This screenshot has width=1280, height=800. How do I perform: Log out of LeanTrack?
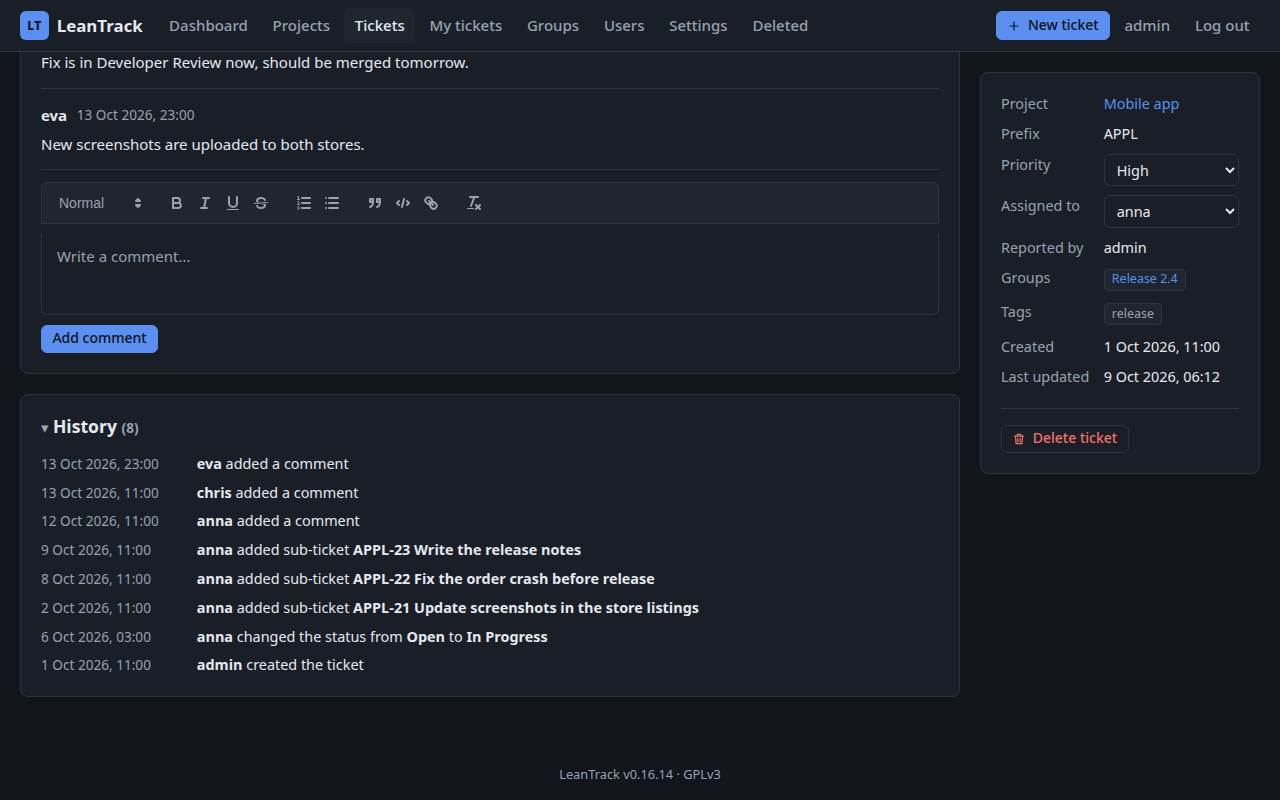point(1222,26)
